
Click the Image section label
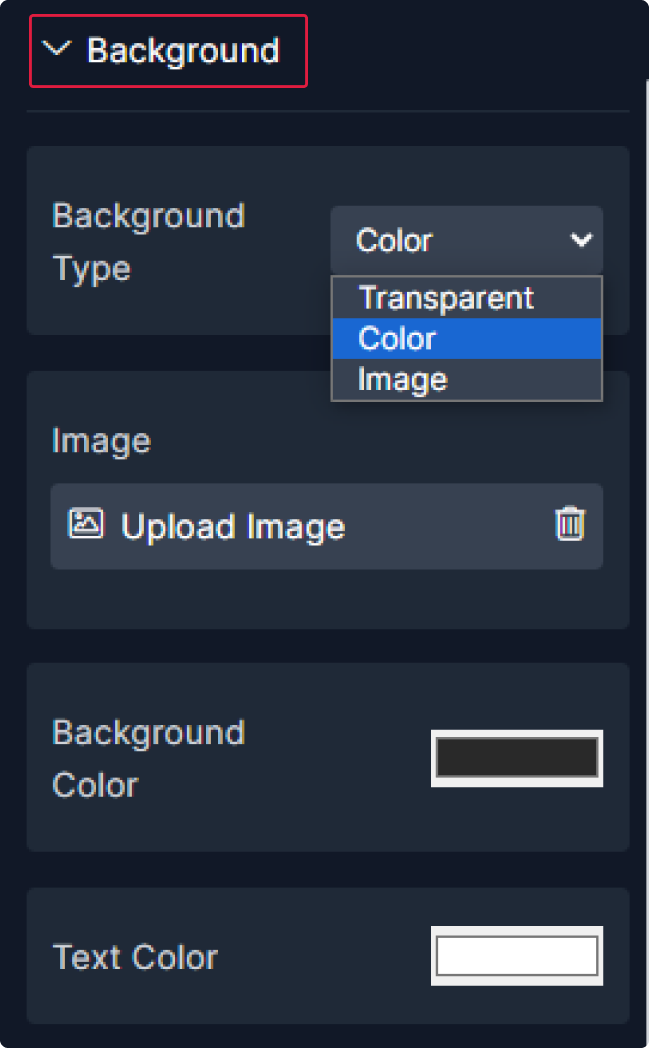pyautogui.click(x=101, y=441)
